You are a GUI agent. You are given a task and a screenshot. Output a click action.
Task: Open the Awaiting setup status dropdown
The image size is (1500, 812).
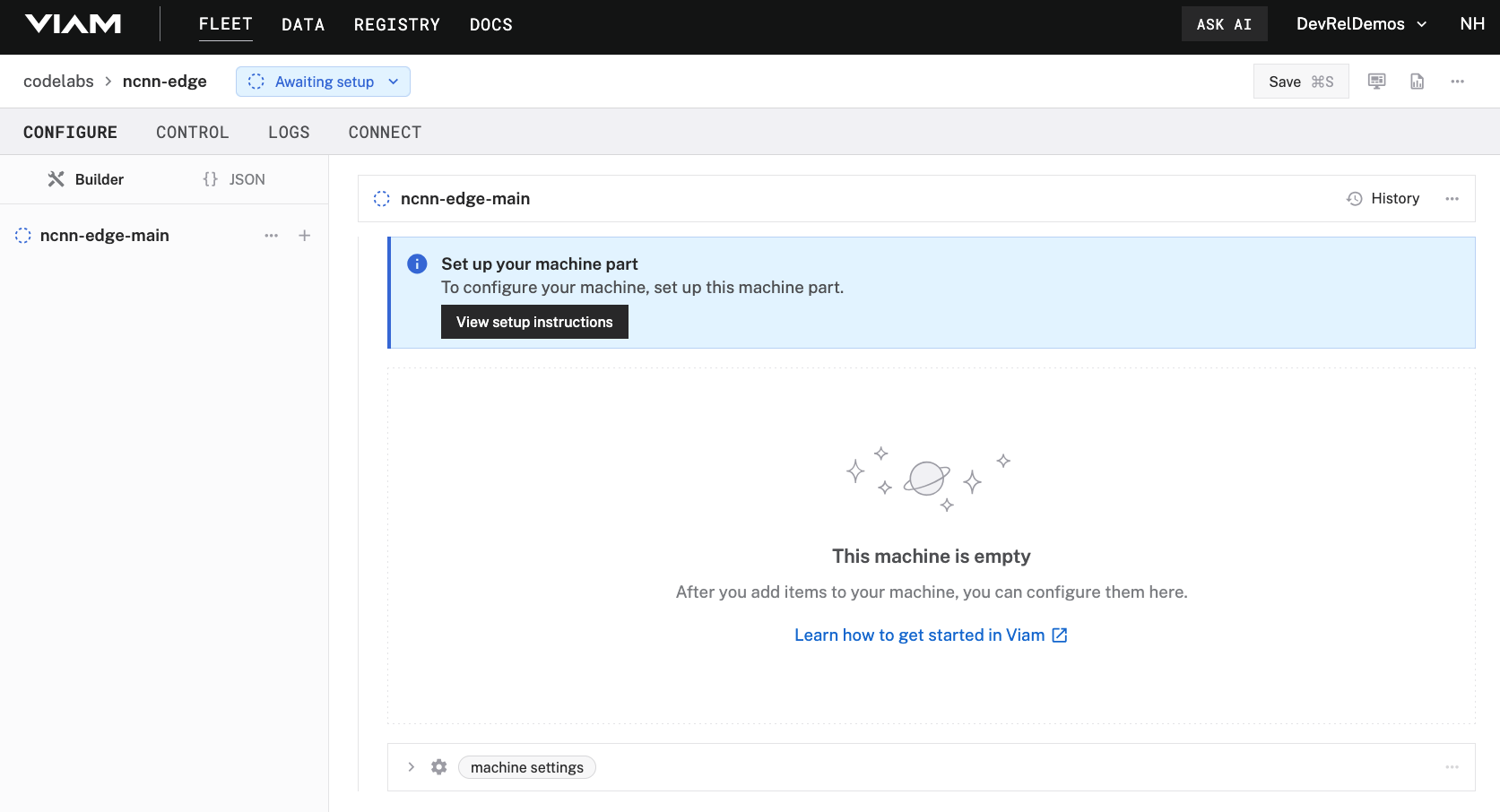[x=323, y=82]
